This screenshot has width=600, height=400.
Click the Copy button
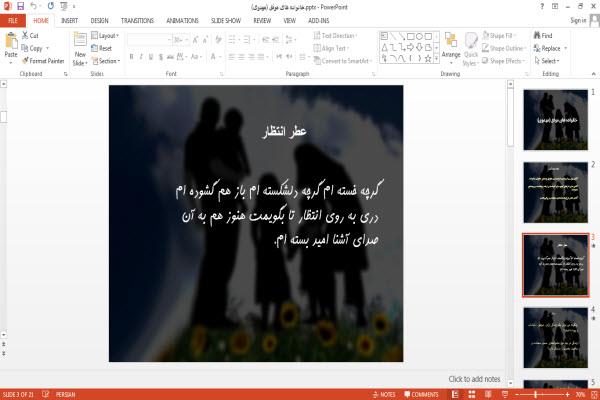pyautogui.click(x=32, y=48)
